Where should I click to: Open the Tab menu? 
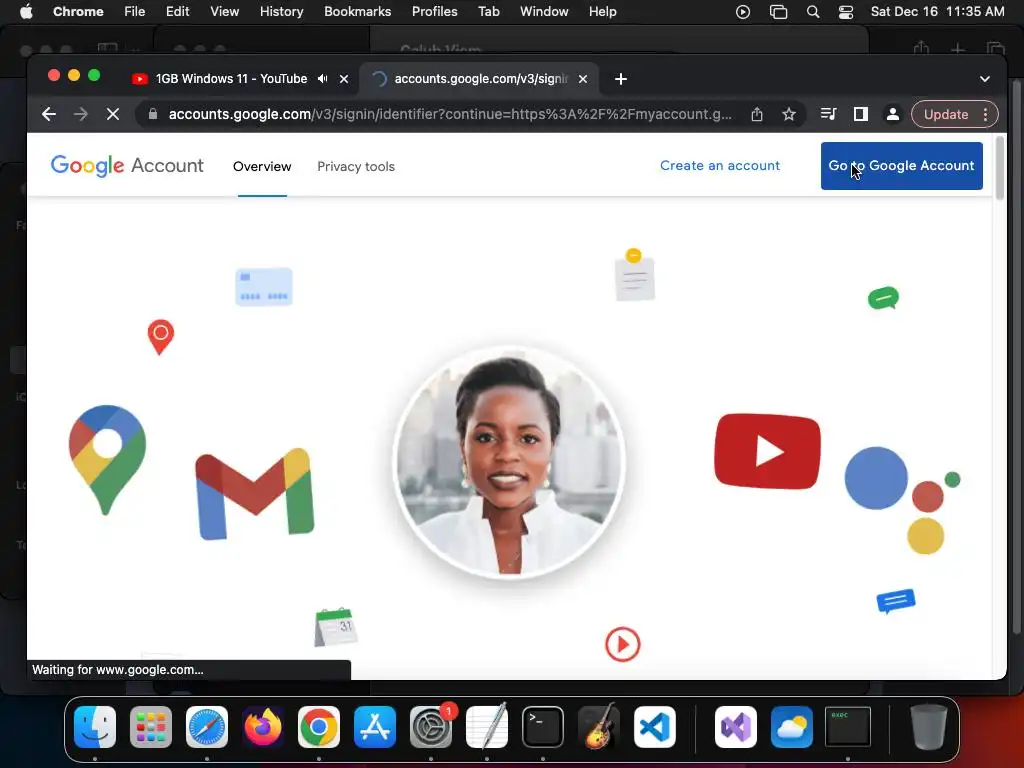488,12
